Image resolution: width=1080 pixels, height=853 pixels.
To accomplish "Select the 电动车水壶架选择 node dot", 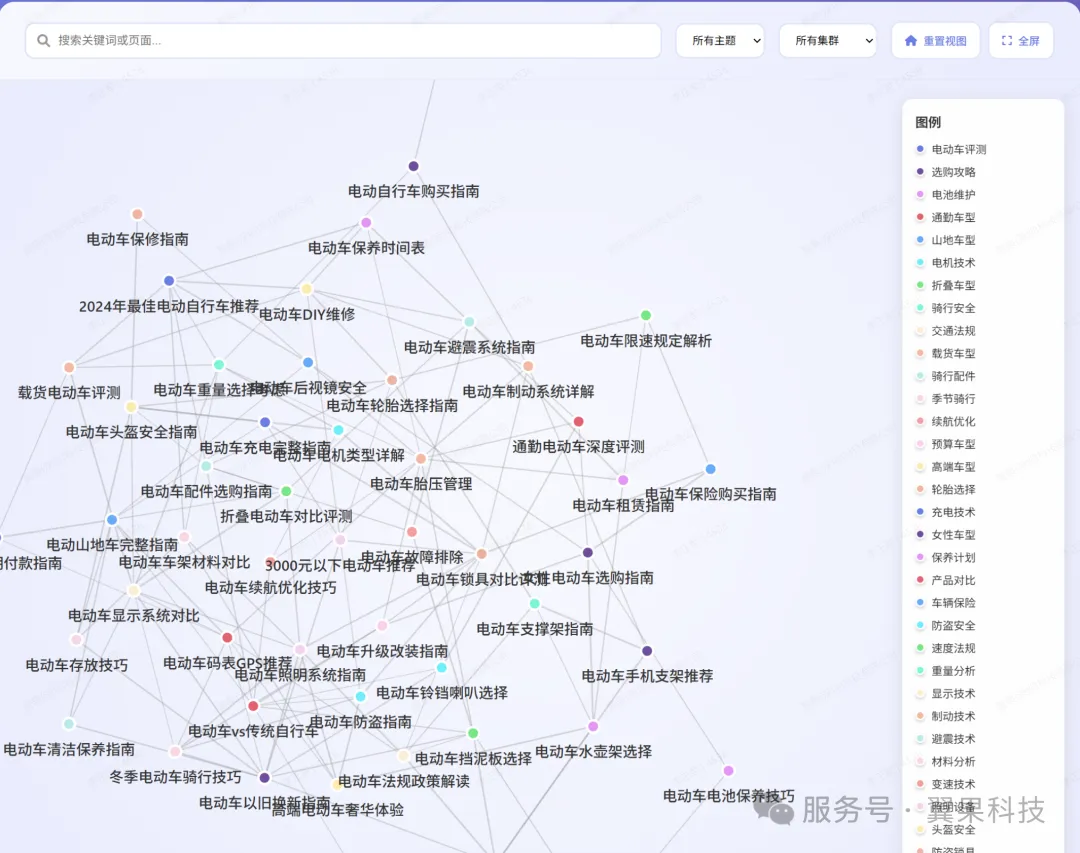I will click(x=593, y=726).
